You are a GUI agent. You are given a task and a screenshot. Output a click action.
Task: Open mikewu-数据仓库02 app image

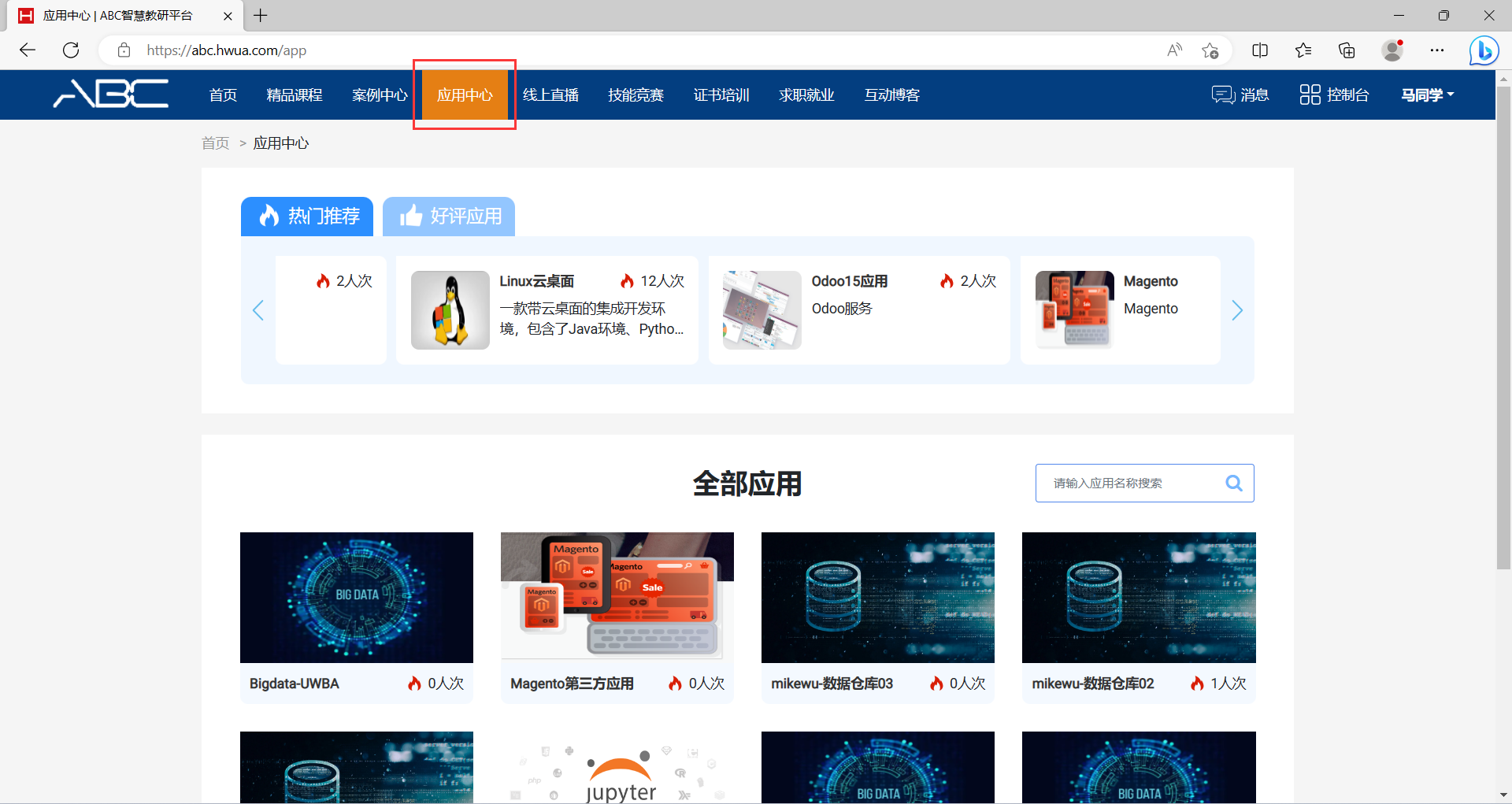pyautogui.click(x=1139, y=598)
